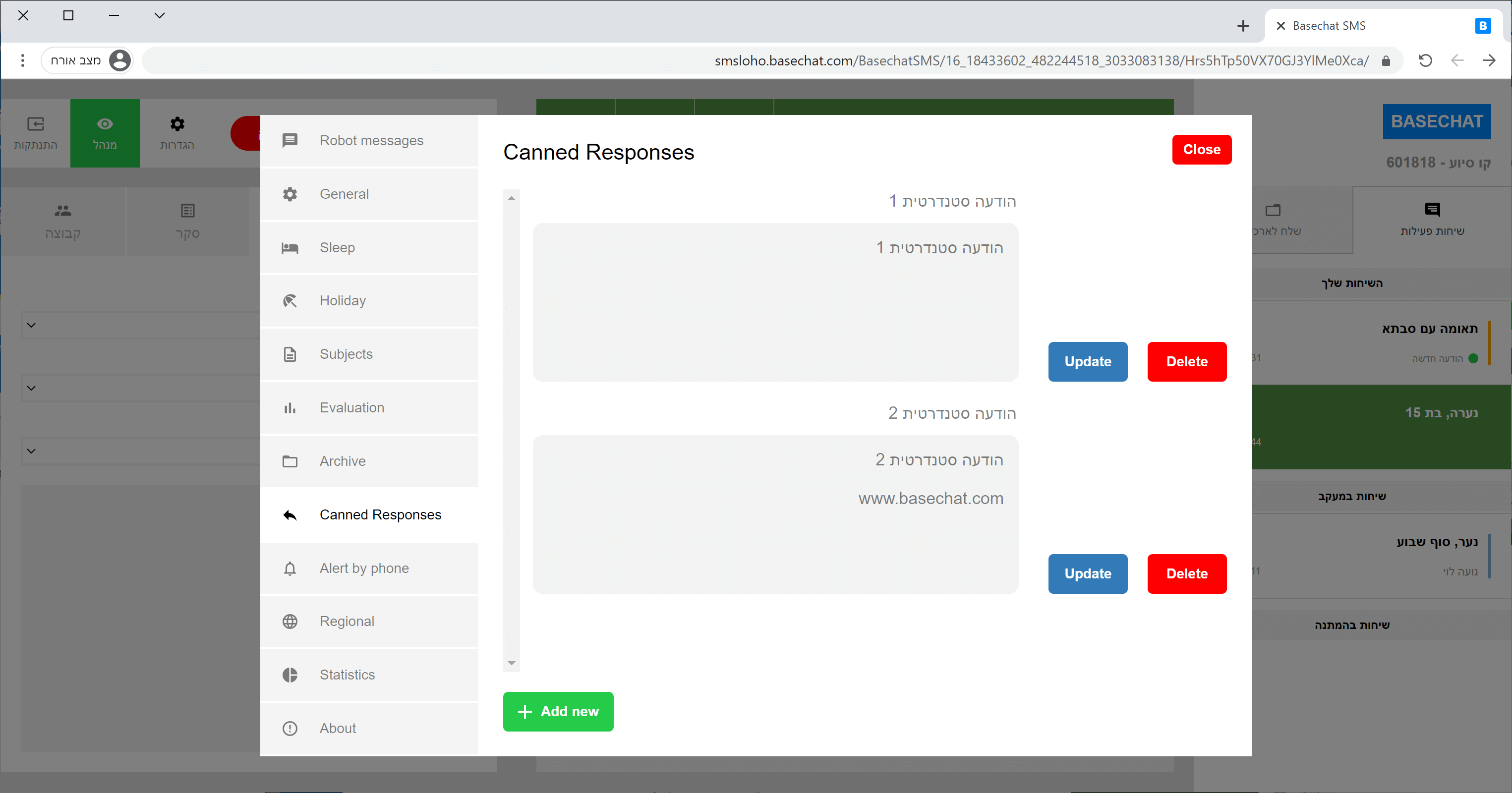This screenshot has width=1512, height=793.
Task: Select the General settings menu item
Action: pos(345,194)
